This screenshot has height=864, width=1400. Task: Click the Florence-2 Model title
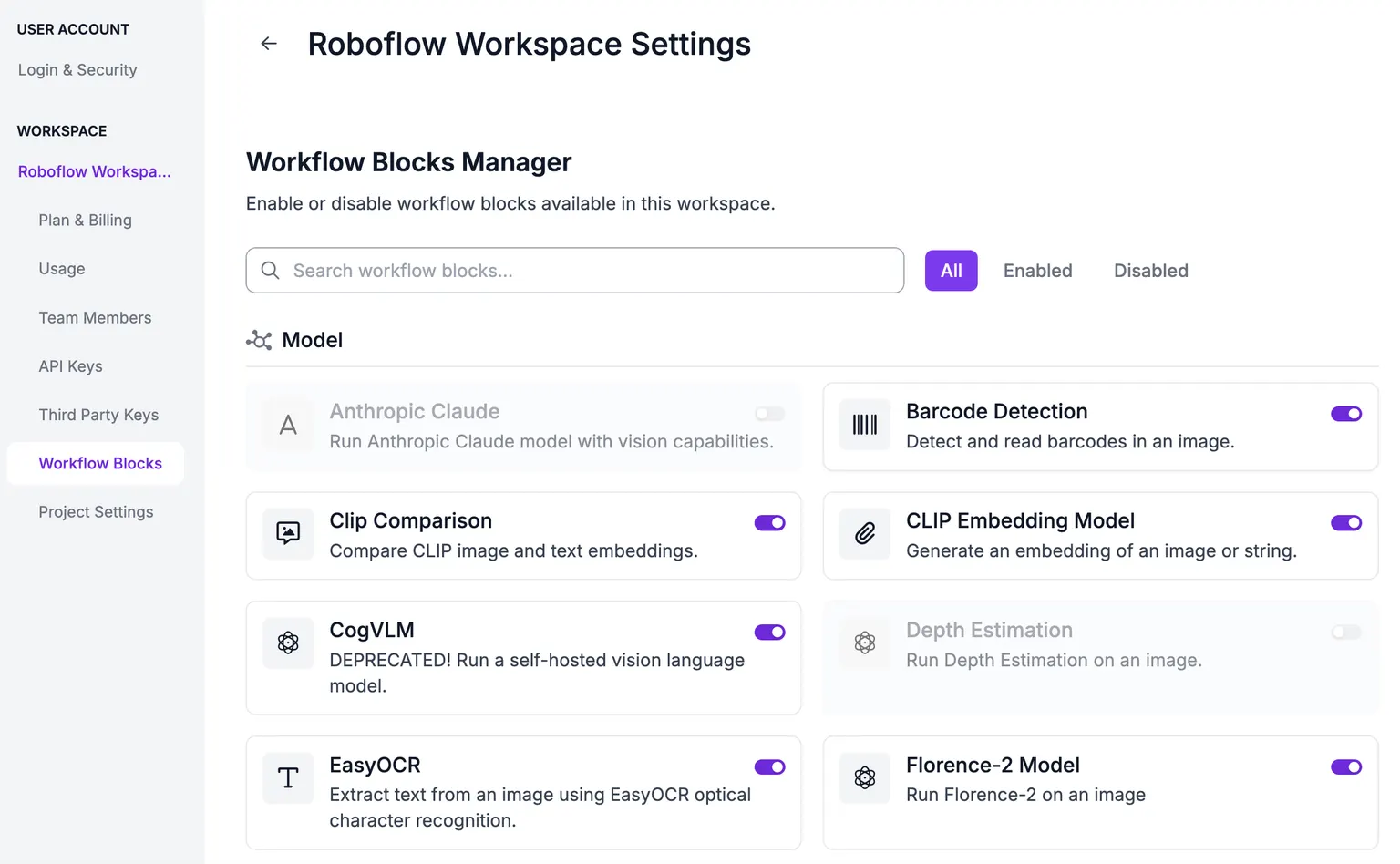pyautogui.click(x=993, y=766)
